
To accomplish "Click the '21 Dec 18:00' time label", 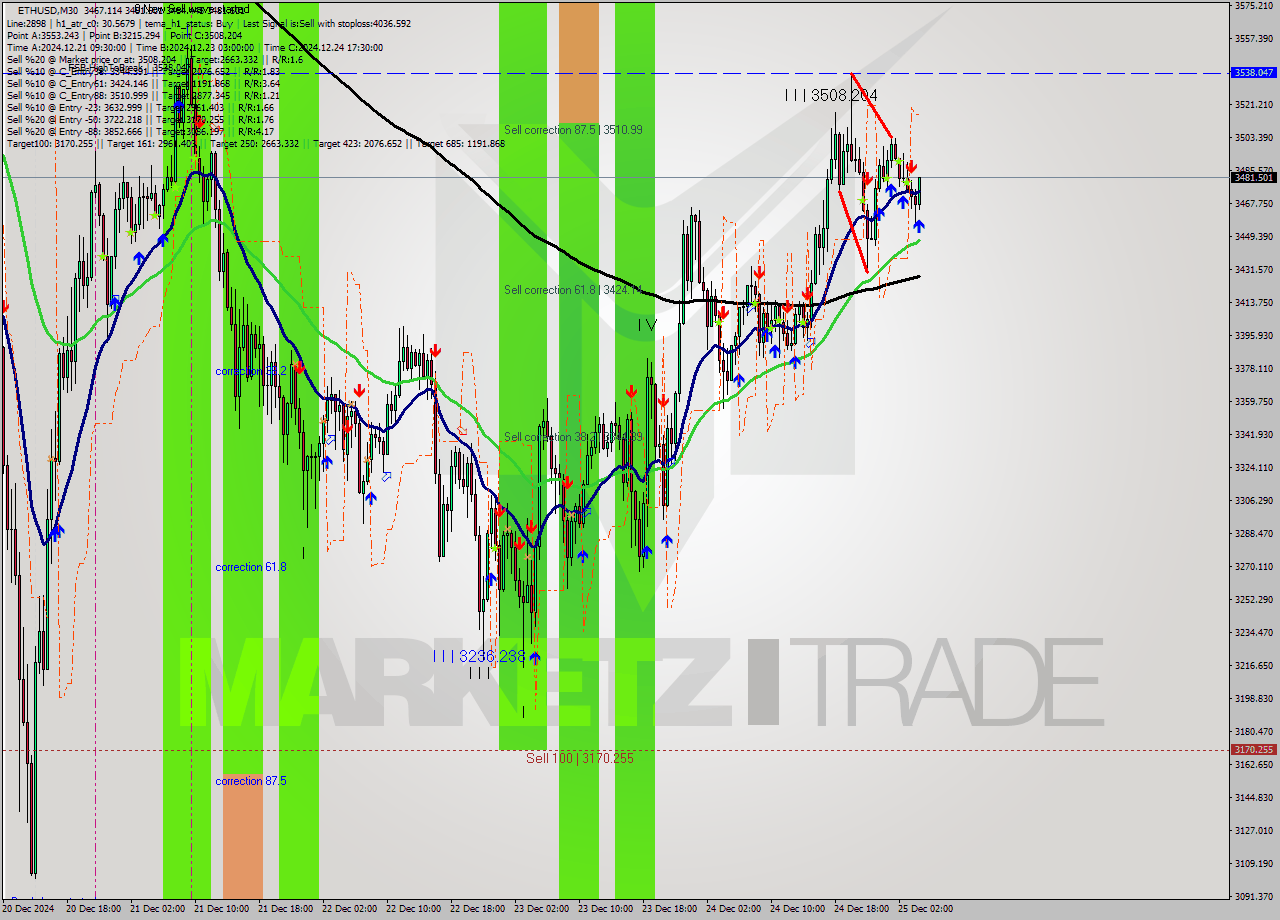I will 286,910.
